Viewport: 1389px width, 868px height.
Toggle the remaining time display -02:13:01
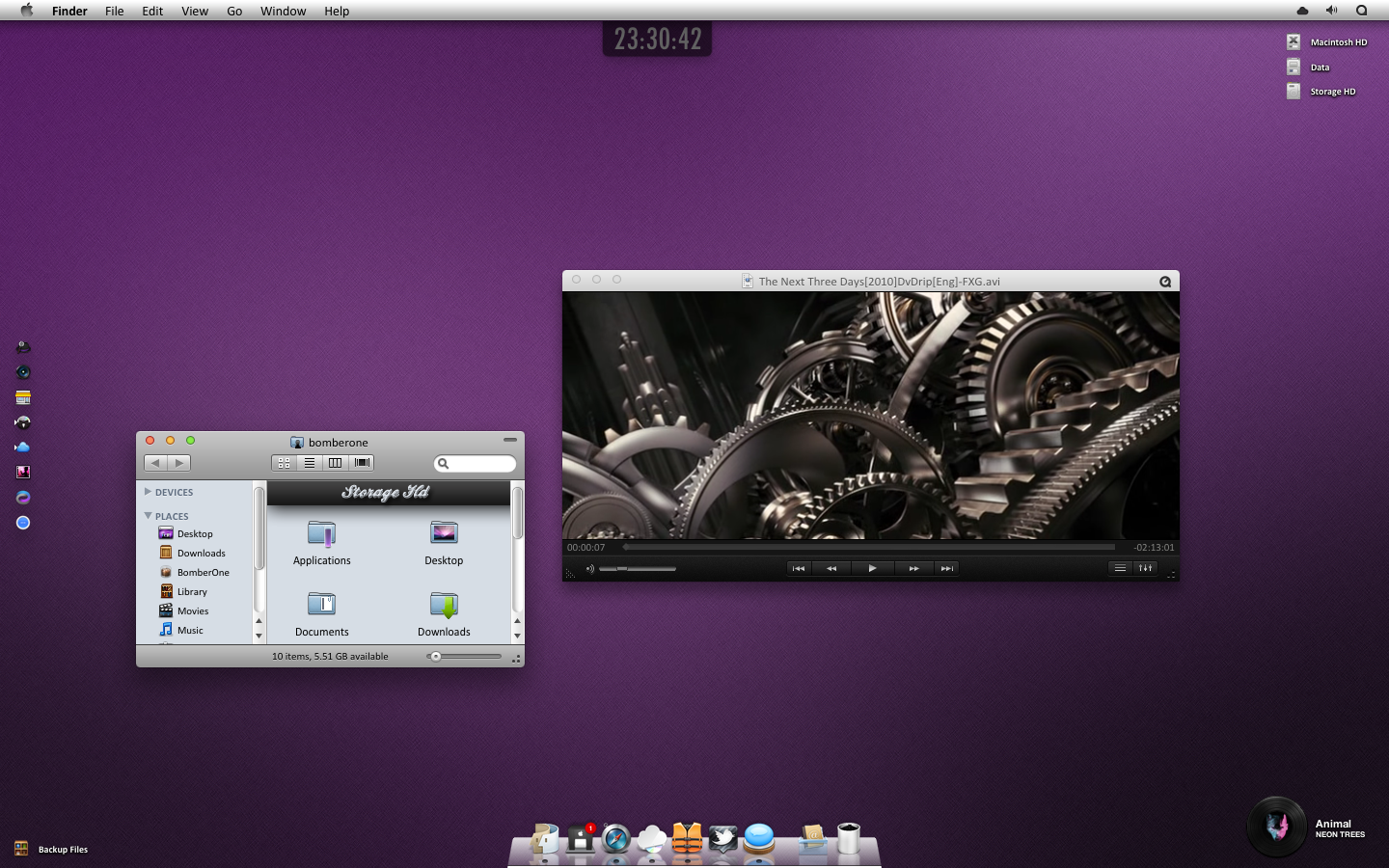pyautogui.click(x=1154, y=547)
